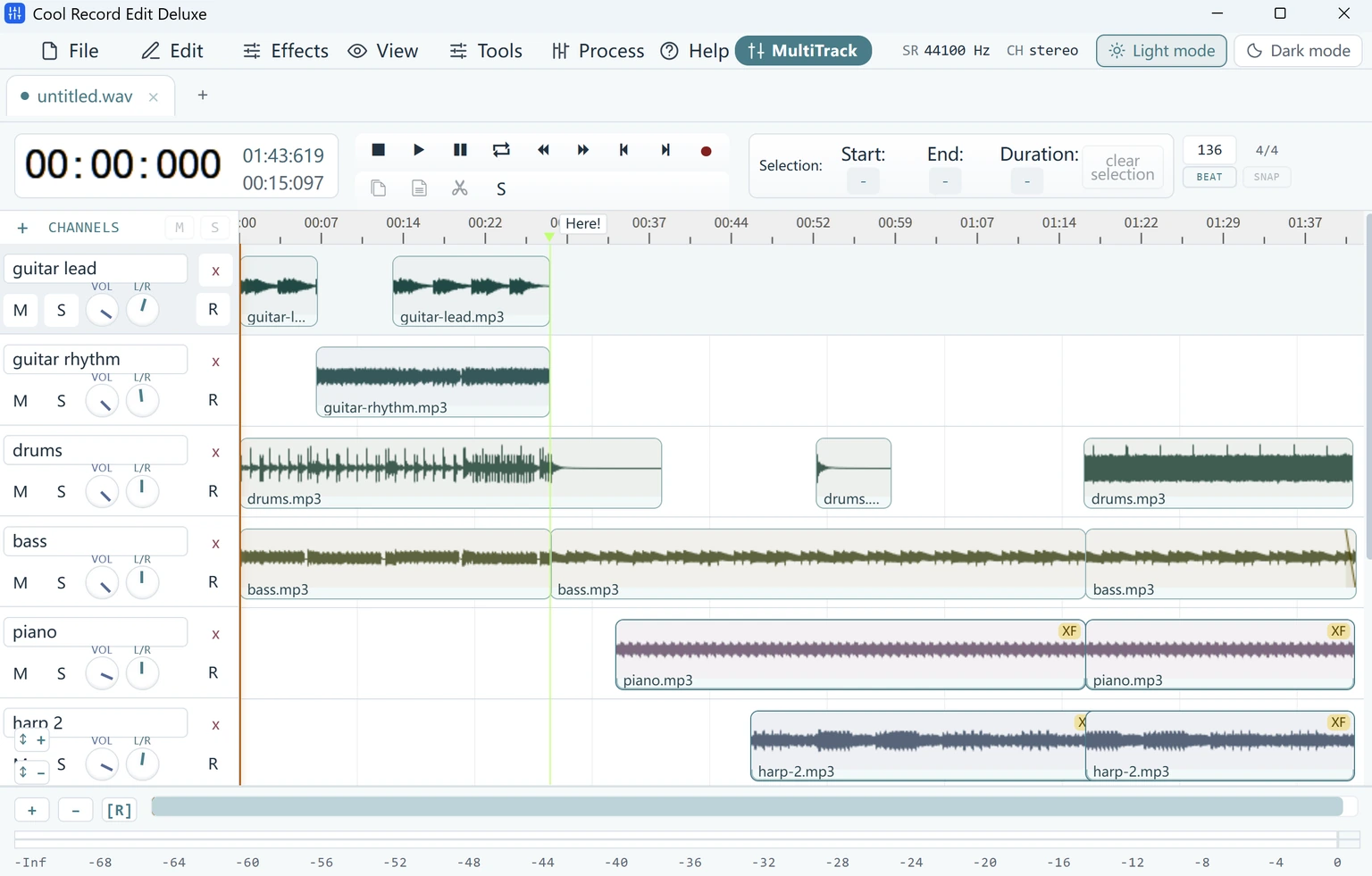Adjust the guitar lead VOL knob

click(103, 311)
